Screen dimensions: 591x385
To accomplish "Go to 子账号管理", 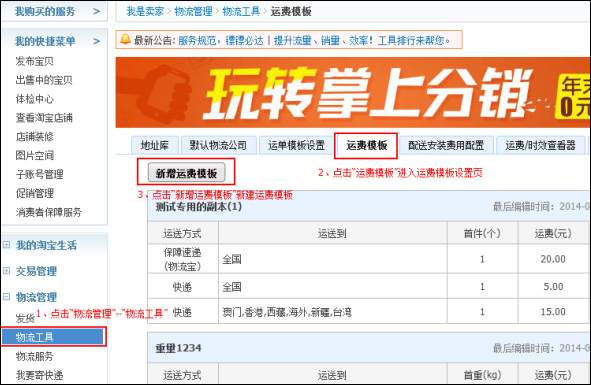I will tap(39, 174).
